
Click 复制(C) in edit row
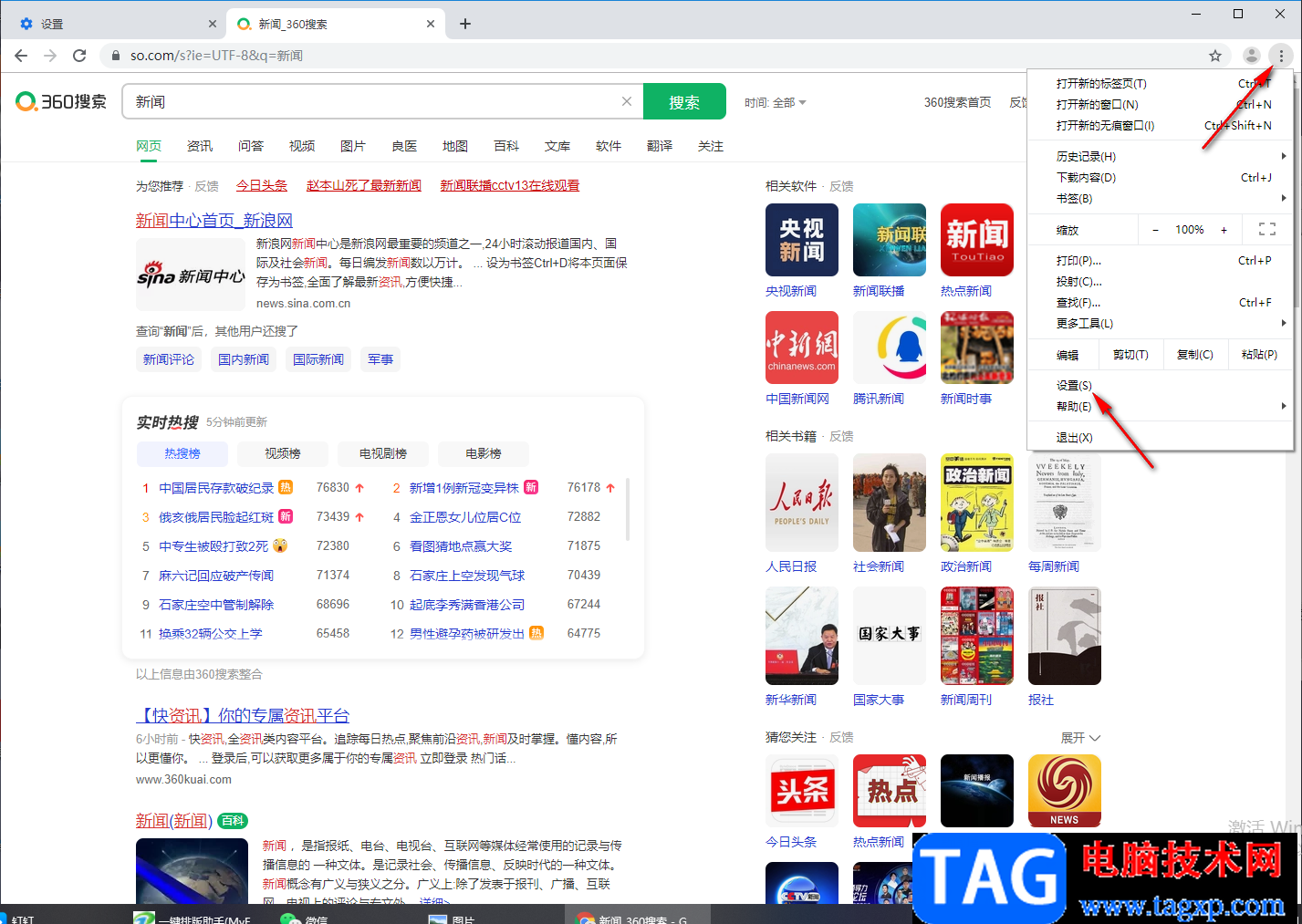coord(1195,355)
